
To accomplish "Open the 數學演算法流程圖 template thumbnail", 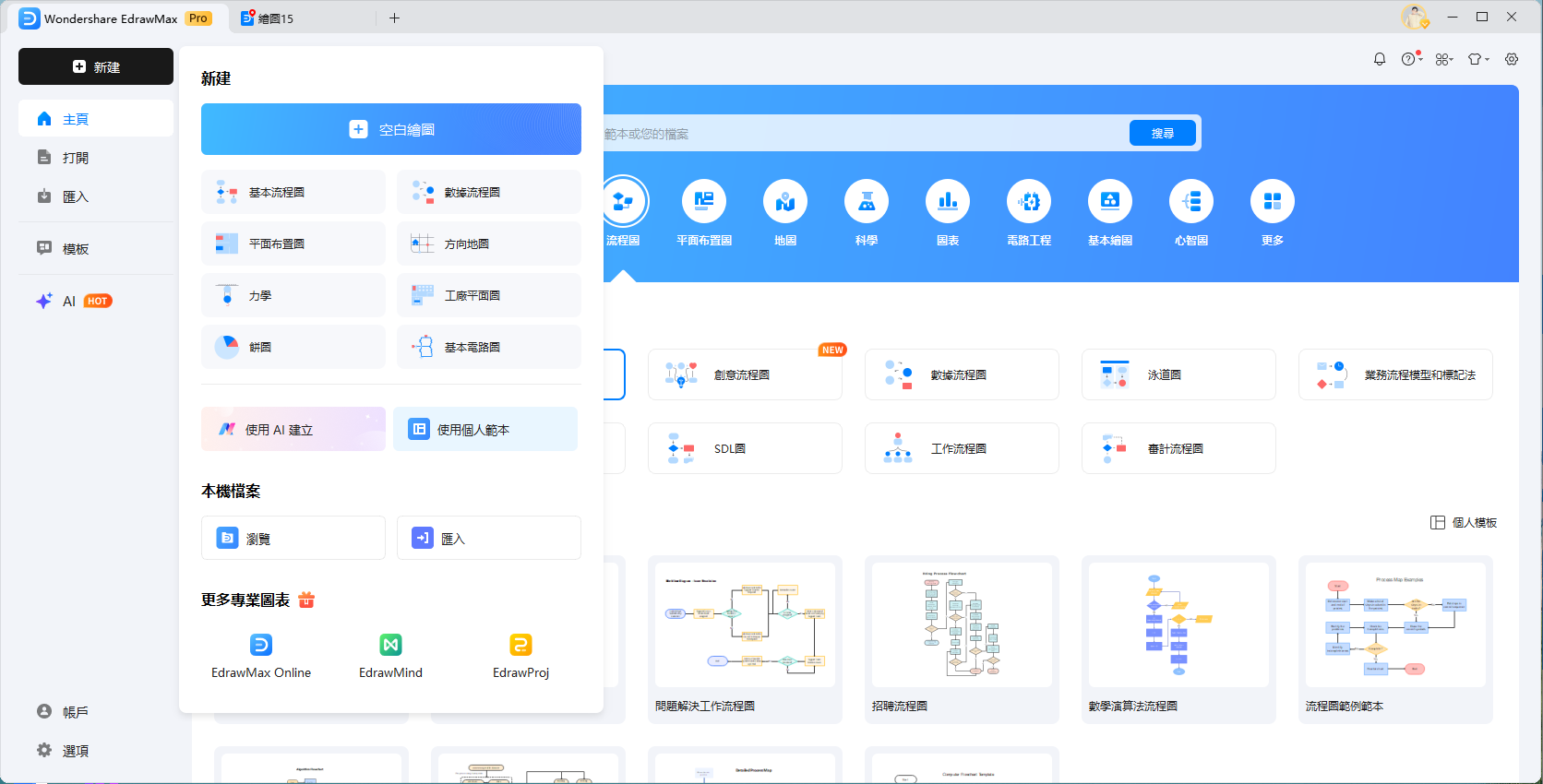I will point(1178,625).
